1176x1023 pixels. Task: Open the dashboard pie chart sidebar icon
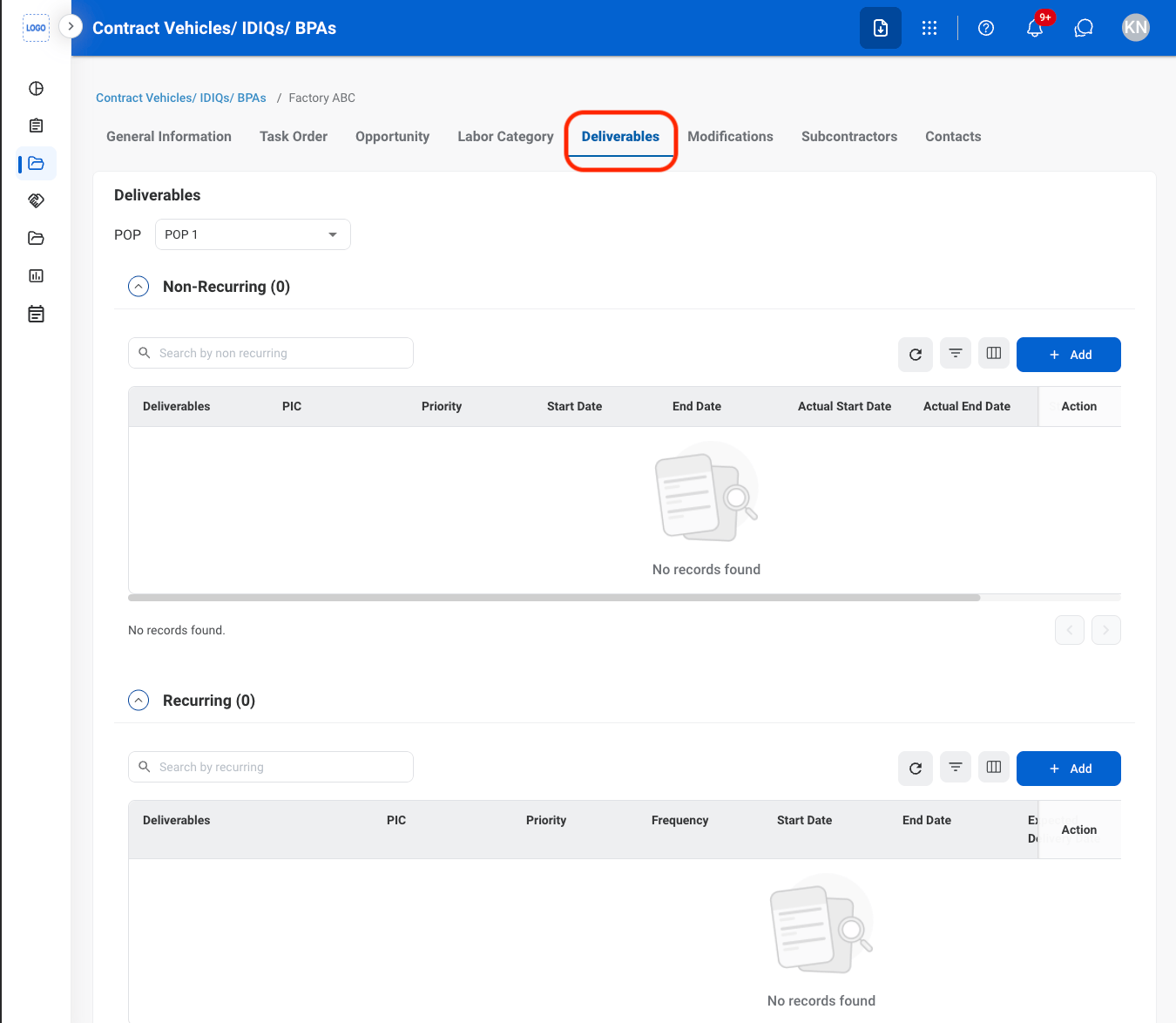pos(36,88)
